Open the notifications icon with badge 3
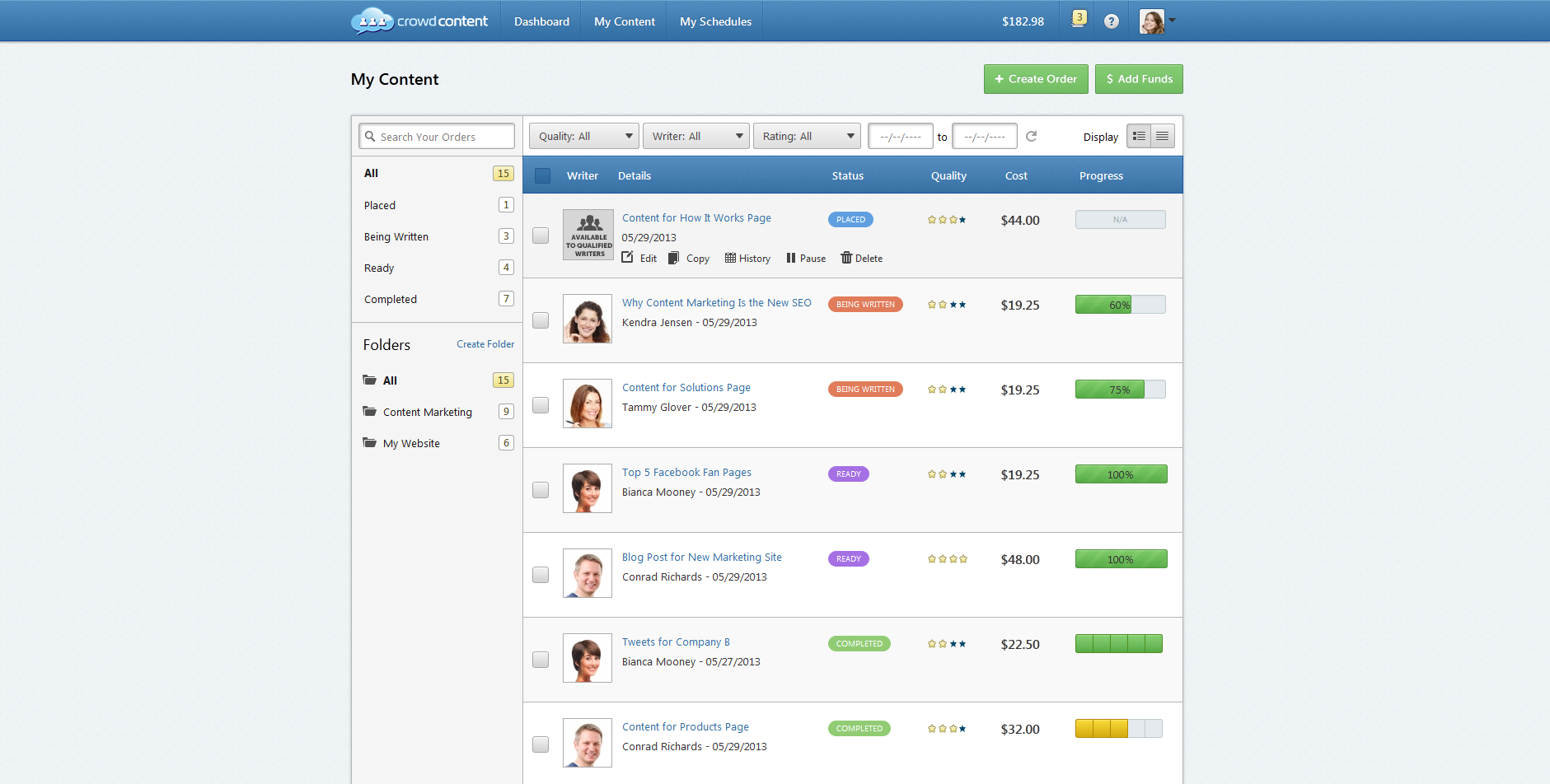 pyautogui.click(x=1078, y=20)
